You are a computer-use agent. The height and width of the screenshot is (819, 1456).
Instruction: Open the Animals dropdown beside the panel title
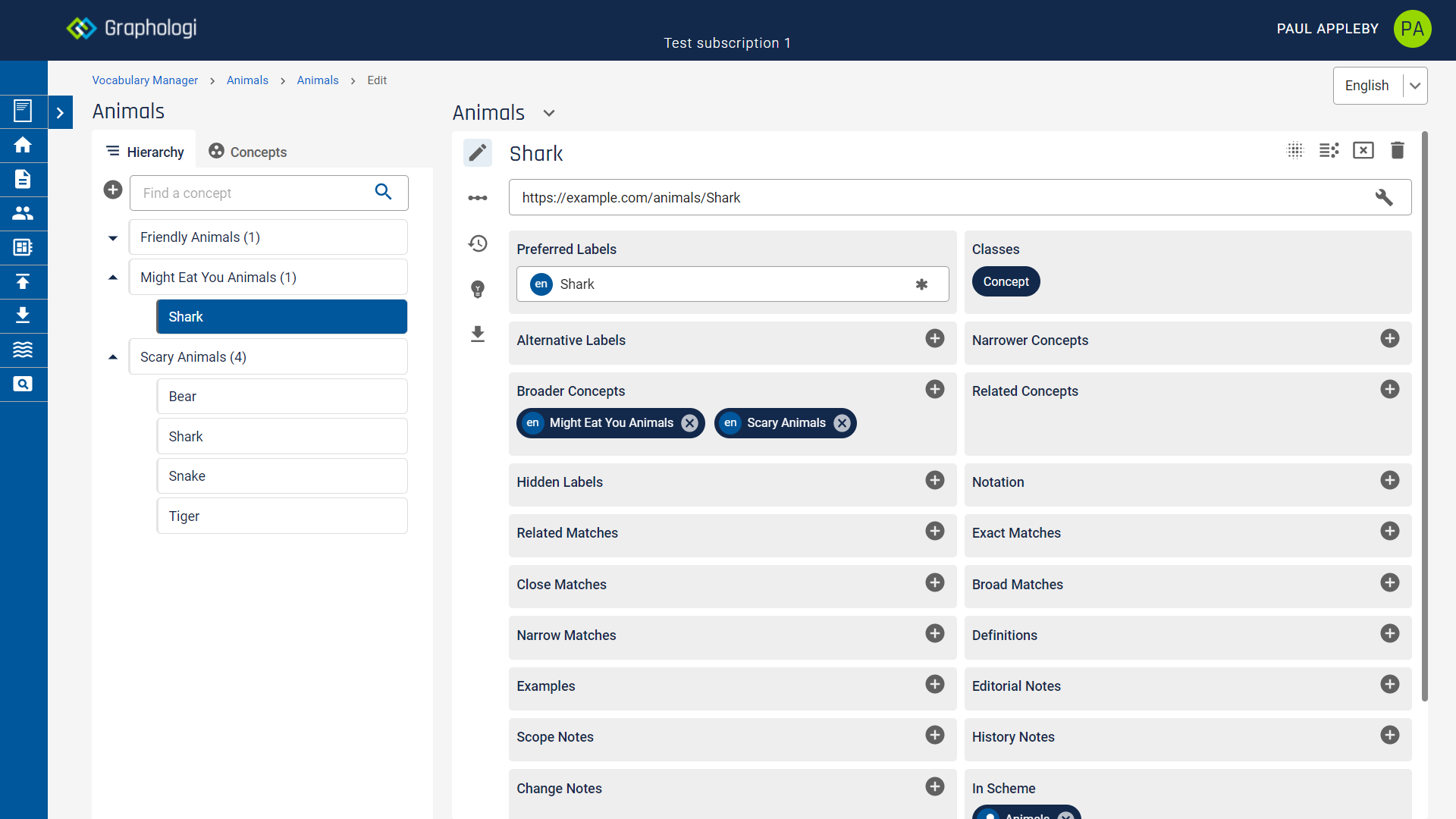(548, 113)
